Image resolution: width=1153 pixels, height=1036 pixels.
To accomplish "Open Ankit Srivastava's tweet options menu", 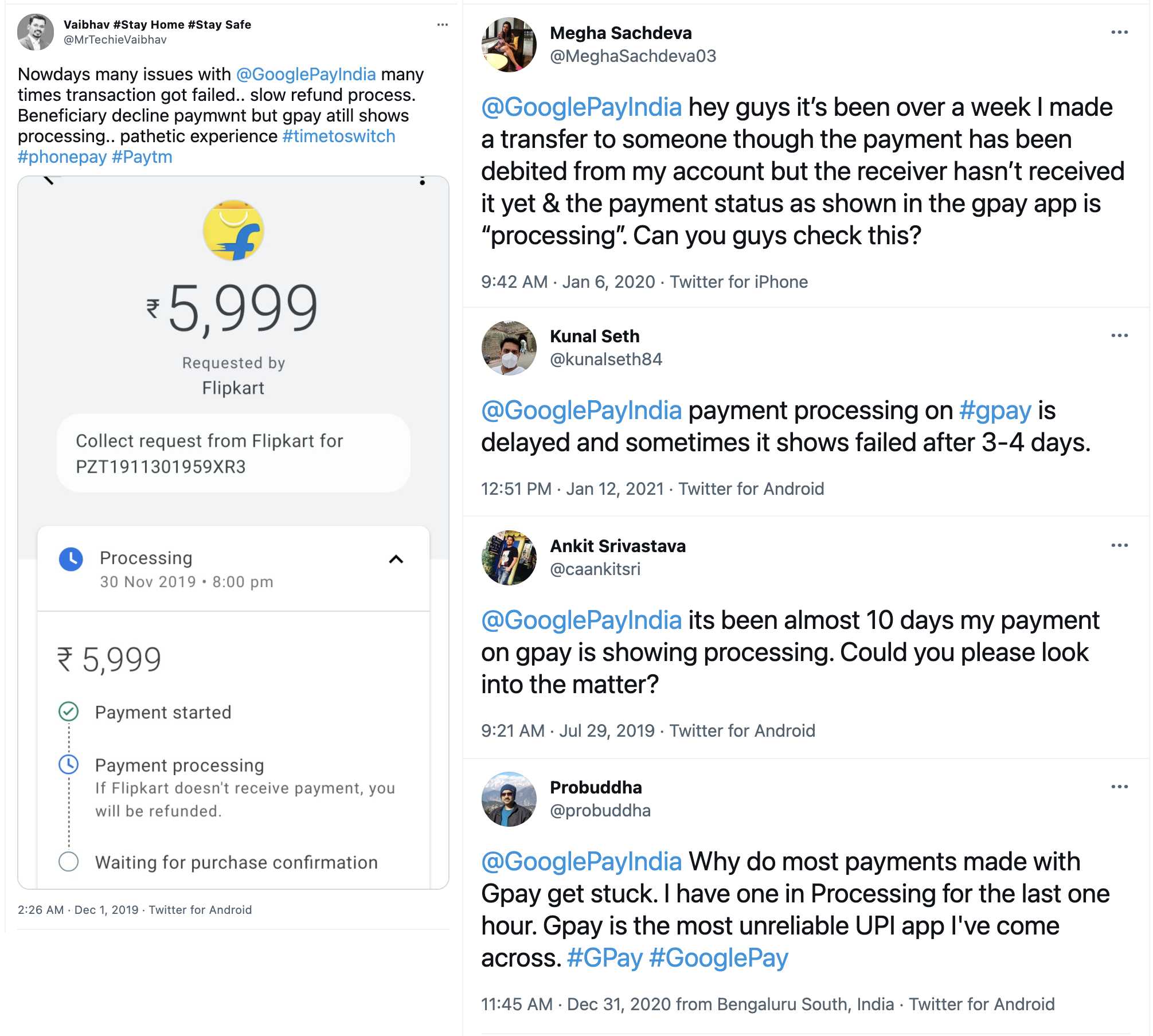I will (x=1119, y=545).
